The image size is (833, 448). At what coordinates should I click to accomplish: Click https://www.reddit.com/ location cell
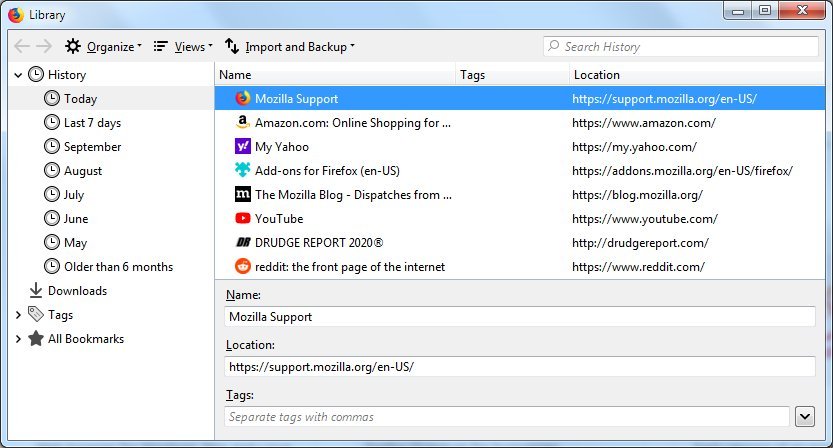tap(639, 267)
